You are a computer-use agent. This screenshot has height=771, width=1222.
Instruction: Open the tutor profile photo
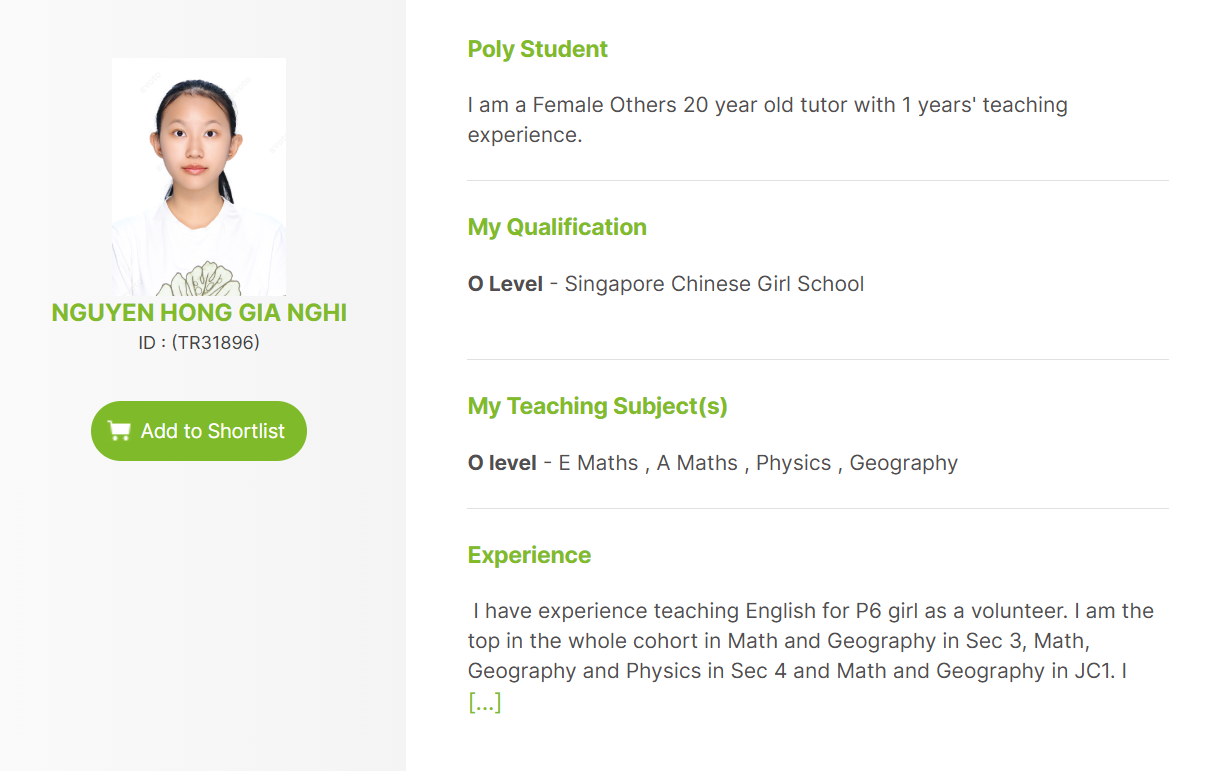pos(199,177)
